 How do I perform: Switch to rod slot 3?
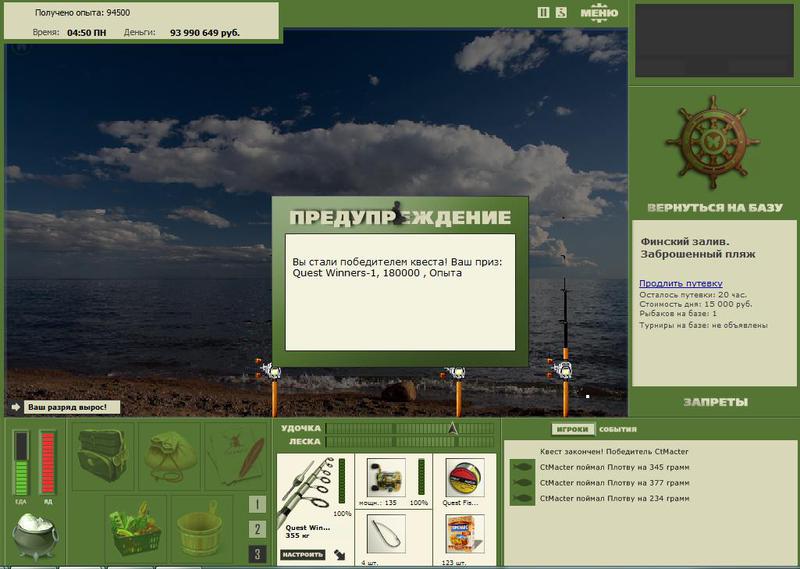click(257, 554)
